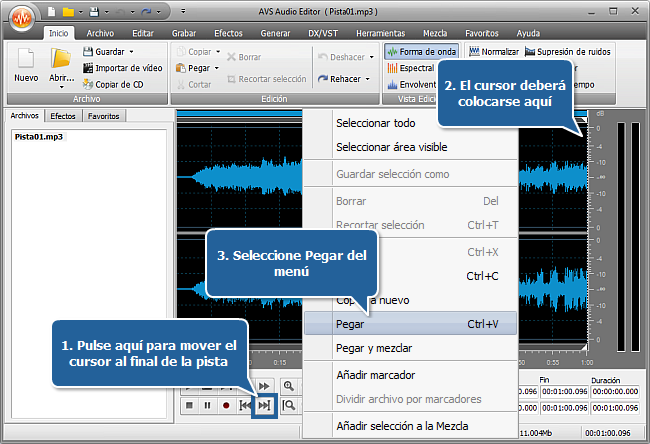Click the go-to-start transport button

[x=245, y=405]
